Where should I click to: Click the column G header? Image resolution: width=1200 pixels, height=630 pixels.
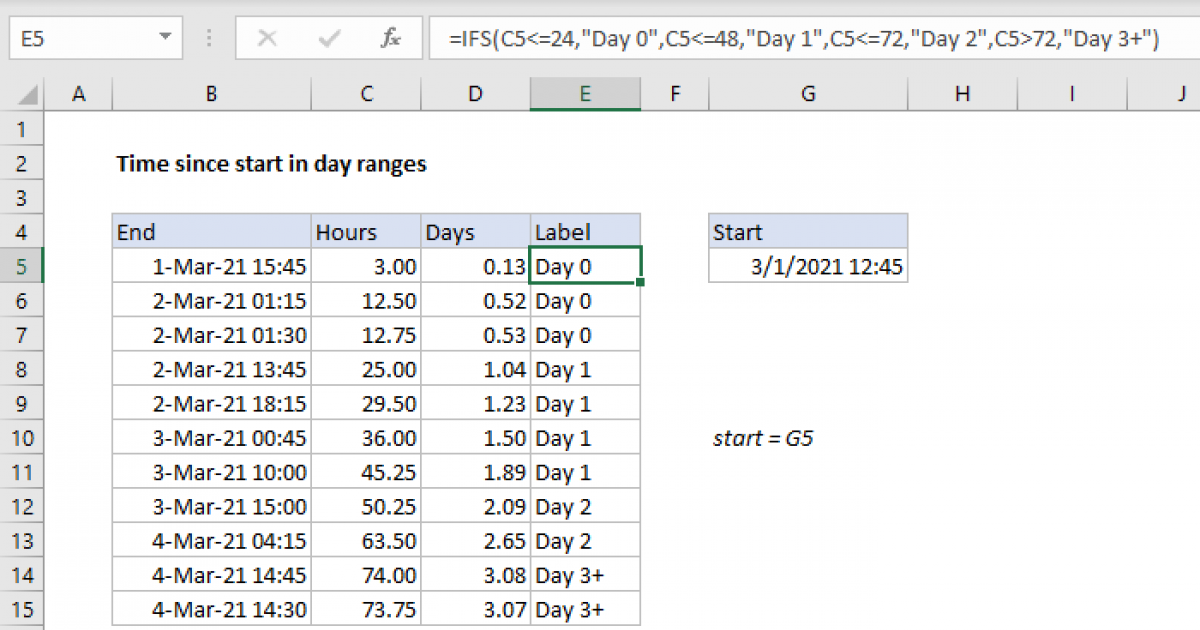(807, 93)
